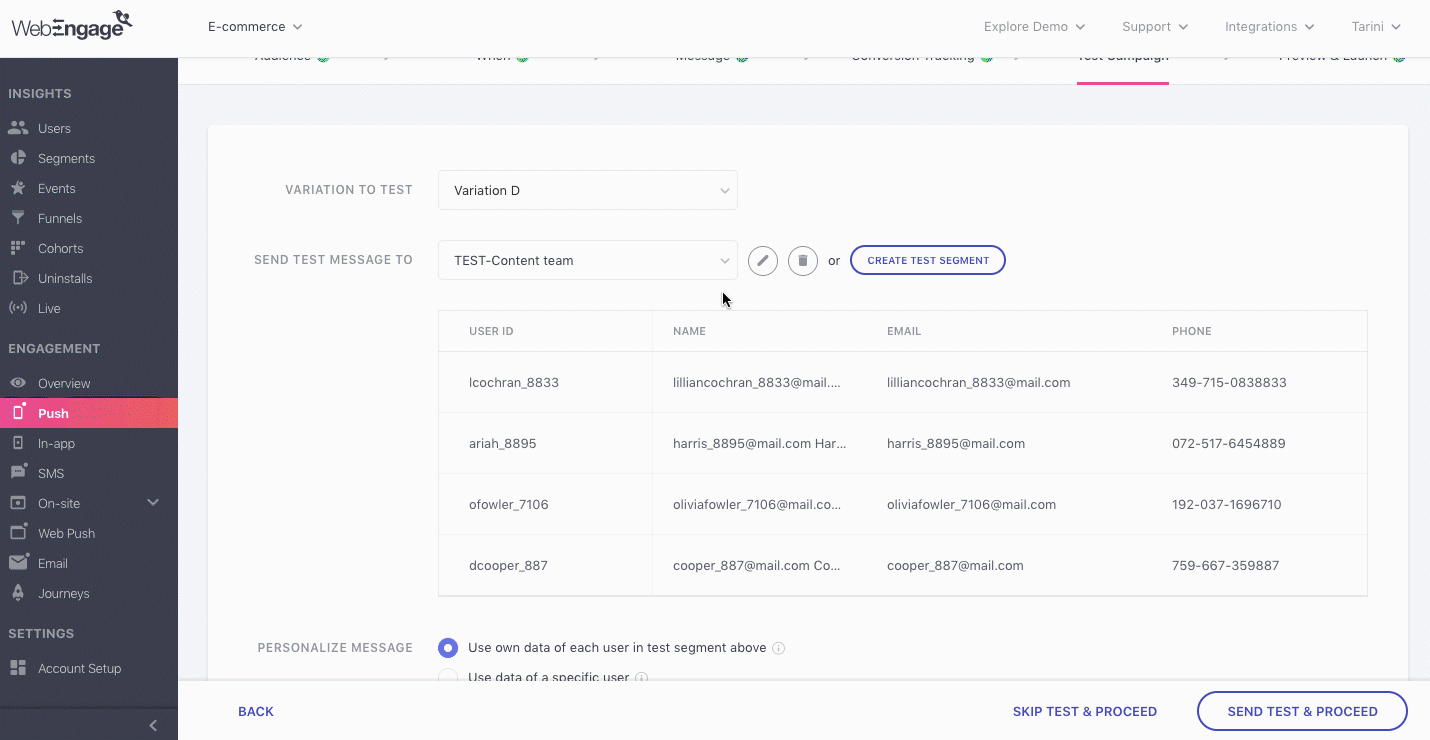Click the In-app icon
The image size is (1430, 740).
point(18,443)
